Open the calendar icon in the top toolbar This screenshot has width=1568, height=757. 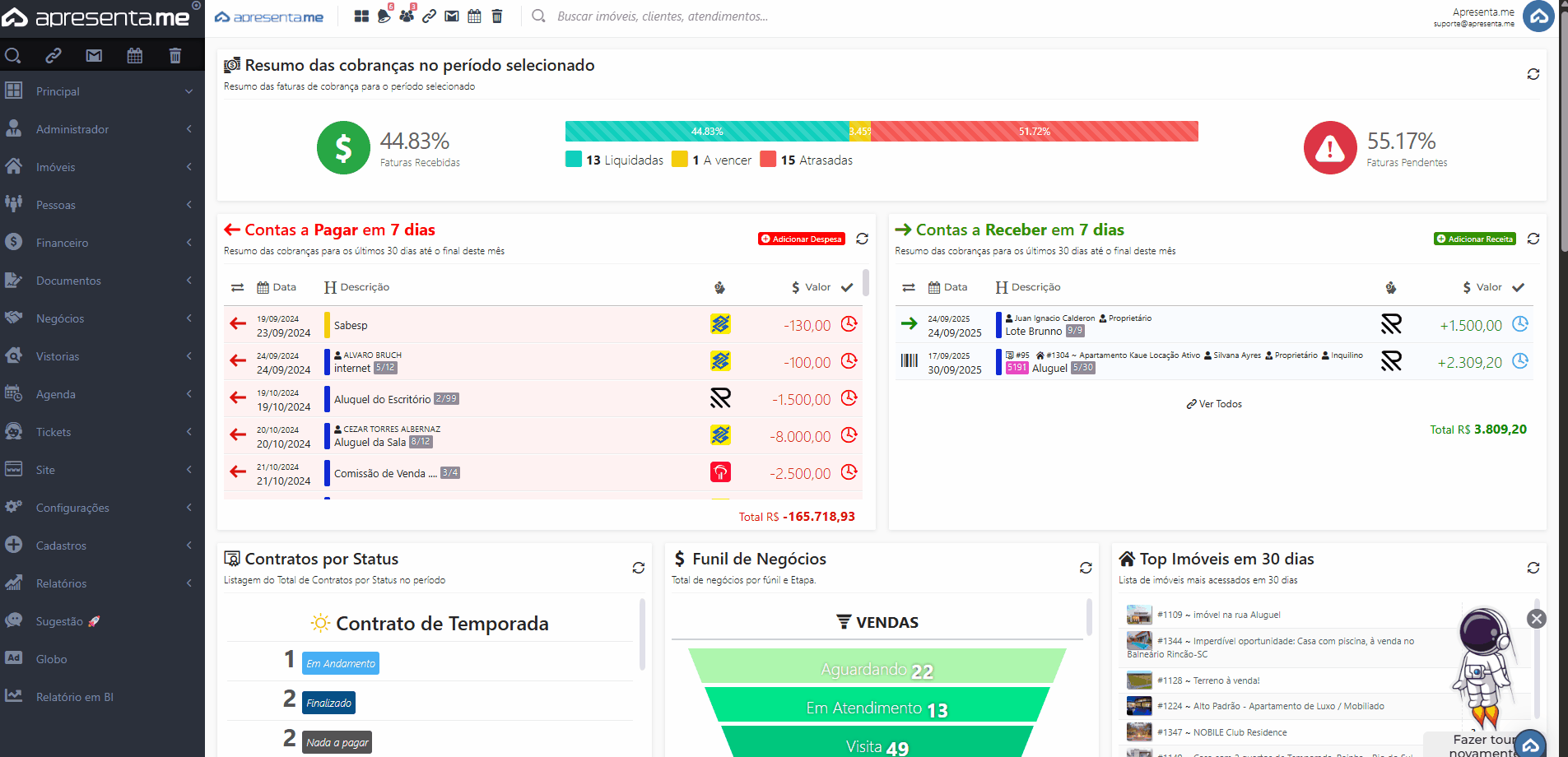474,16
